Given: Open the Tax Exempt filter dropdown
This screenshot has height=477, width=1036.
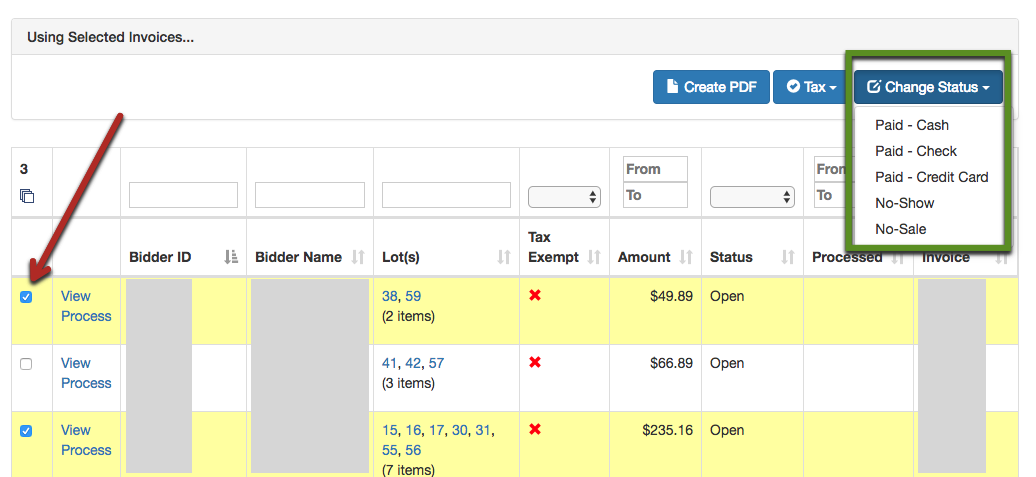Looking at the screenshot, I should pyautogui.click(x=564, y=196).
